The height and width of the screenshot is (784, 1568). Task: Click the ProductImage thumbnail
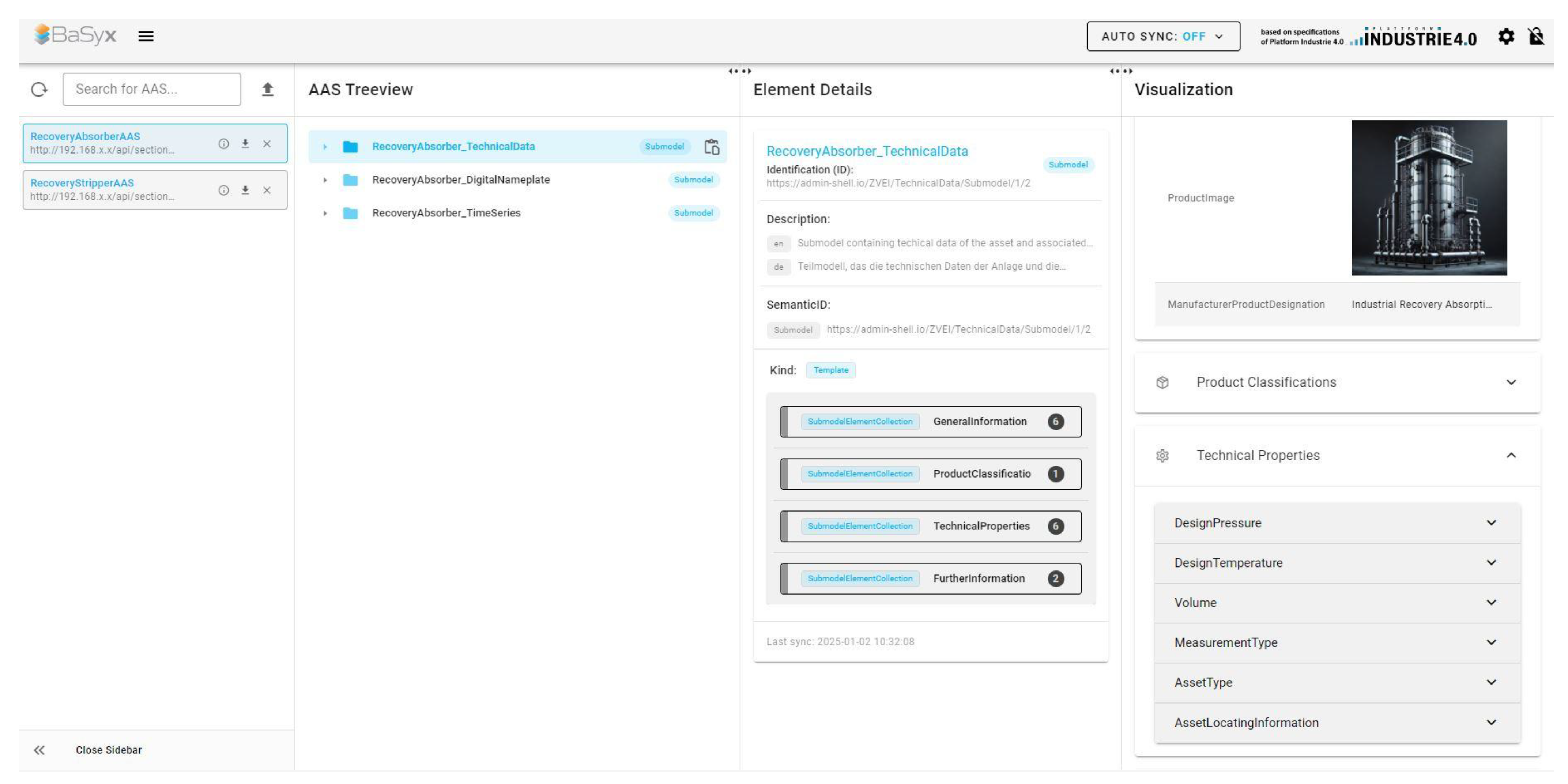1429,198
